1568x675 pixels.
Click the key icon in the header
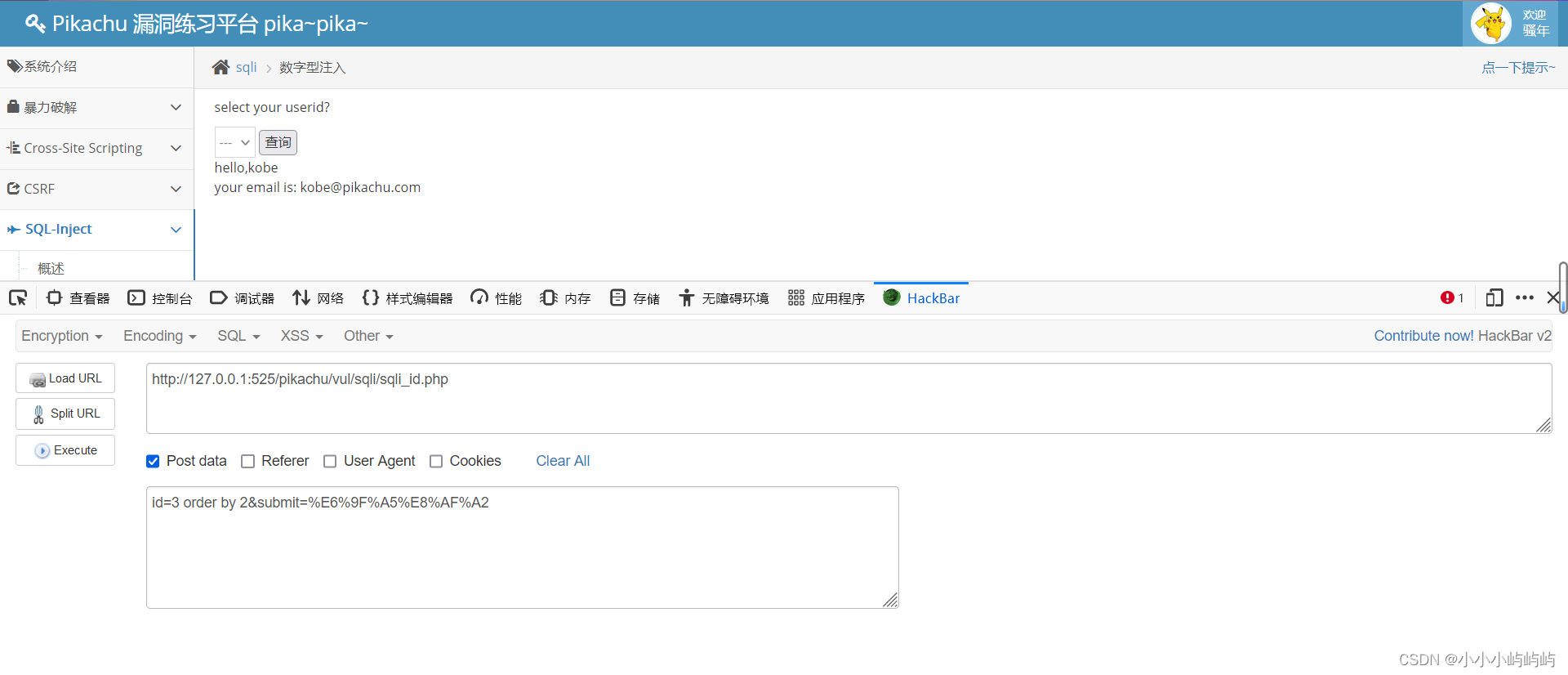coord(35,24)
